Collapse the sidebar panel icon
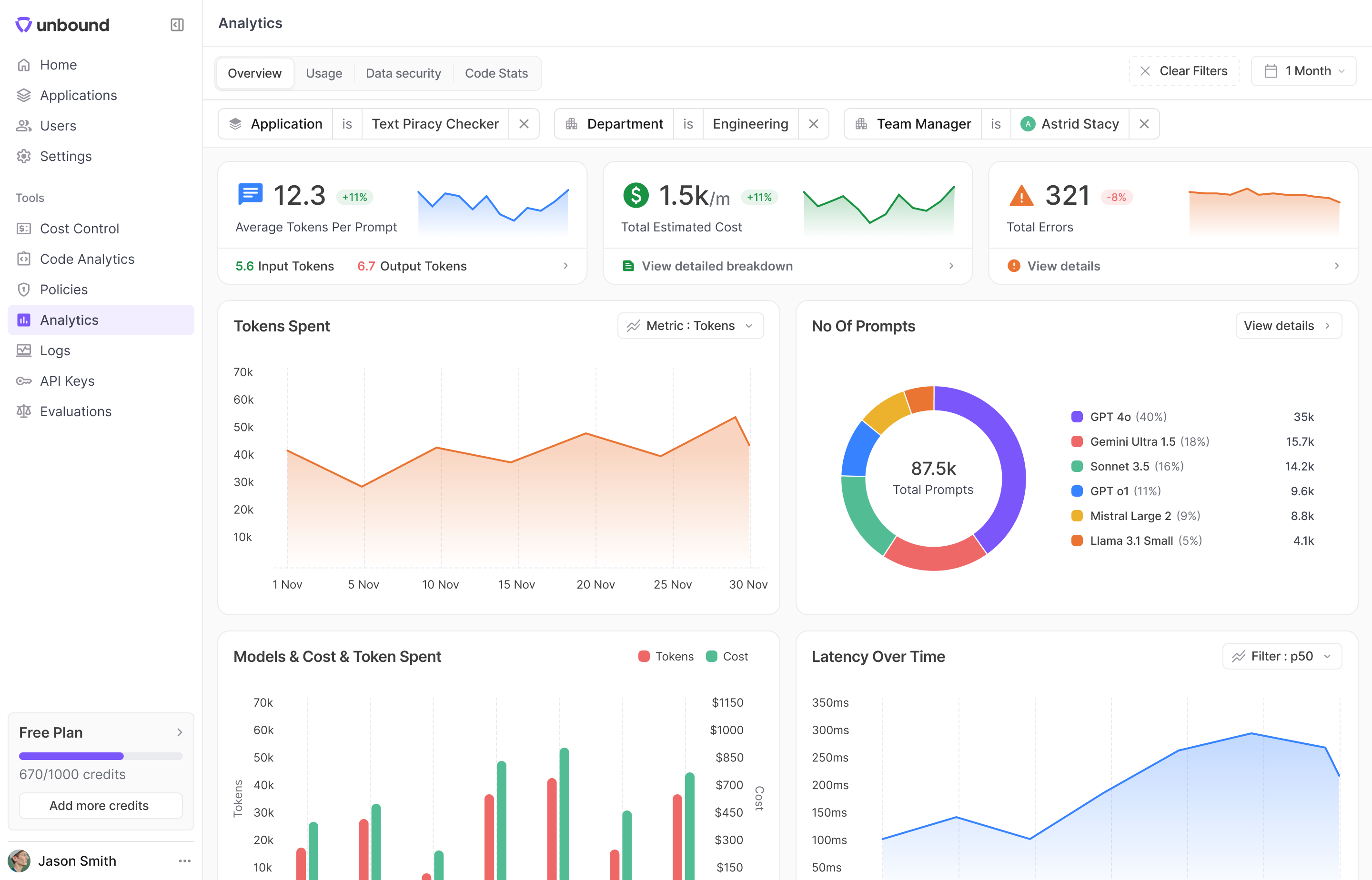The width and height of the screenshot is (1372, 880). 177,25
